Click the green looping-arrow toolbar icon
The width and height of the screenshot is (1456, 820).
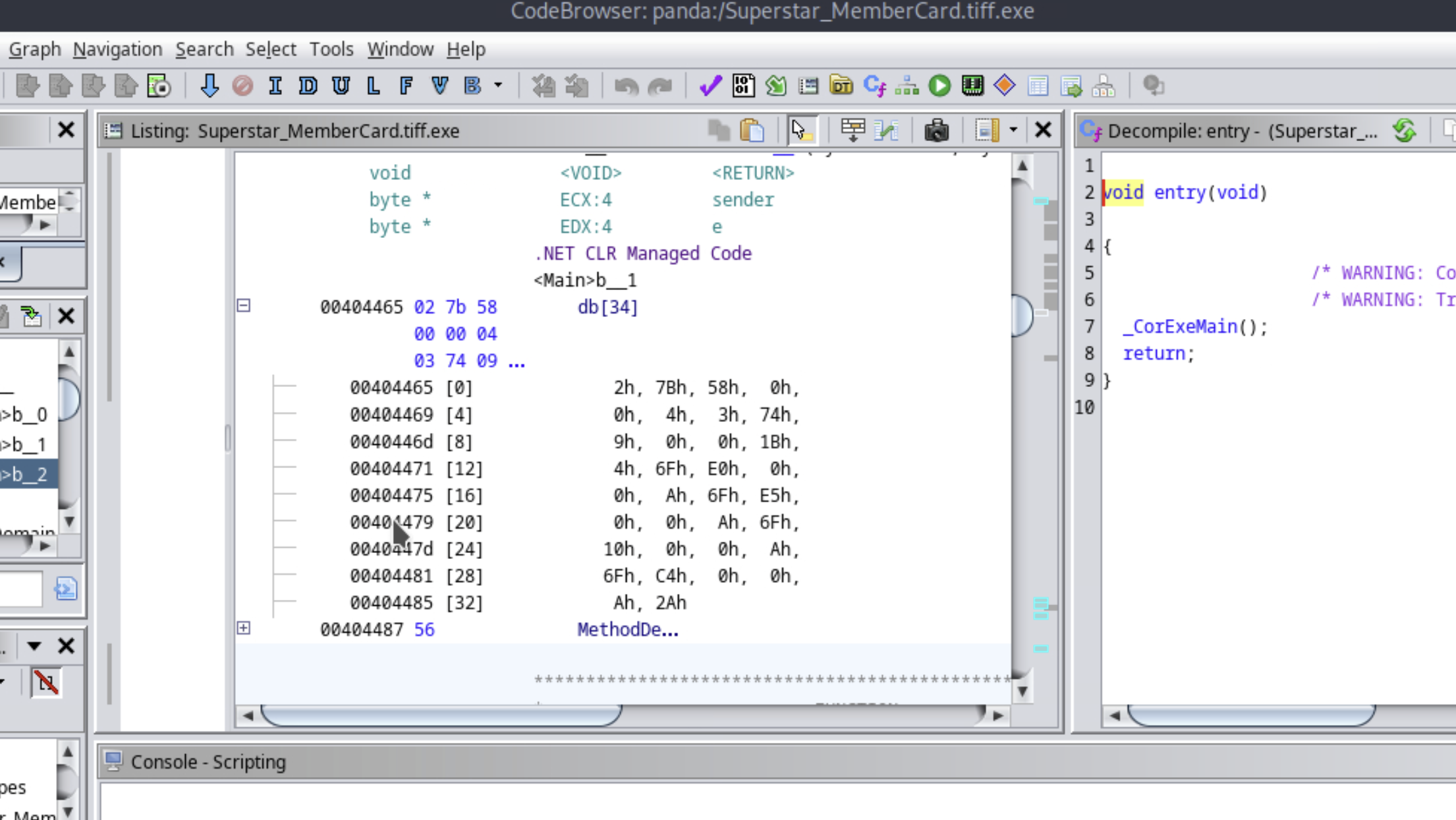click(x=776, y=86)
